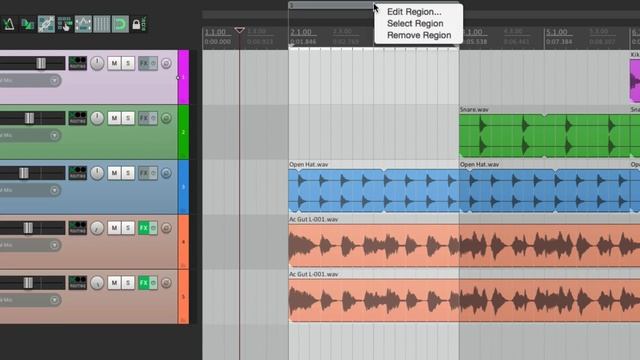Click circular button right of FX, track 1

click(x=166, y=63)
